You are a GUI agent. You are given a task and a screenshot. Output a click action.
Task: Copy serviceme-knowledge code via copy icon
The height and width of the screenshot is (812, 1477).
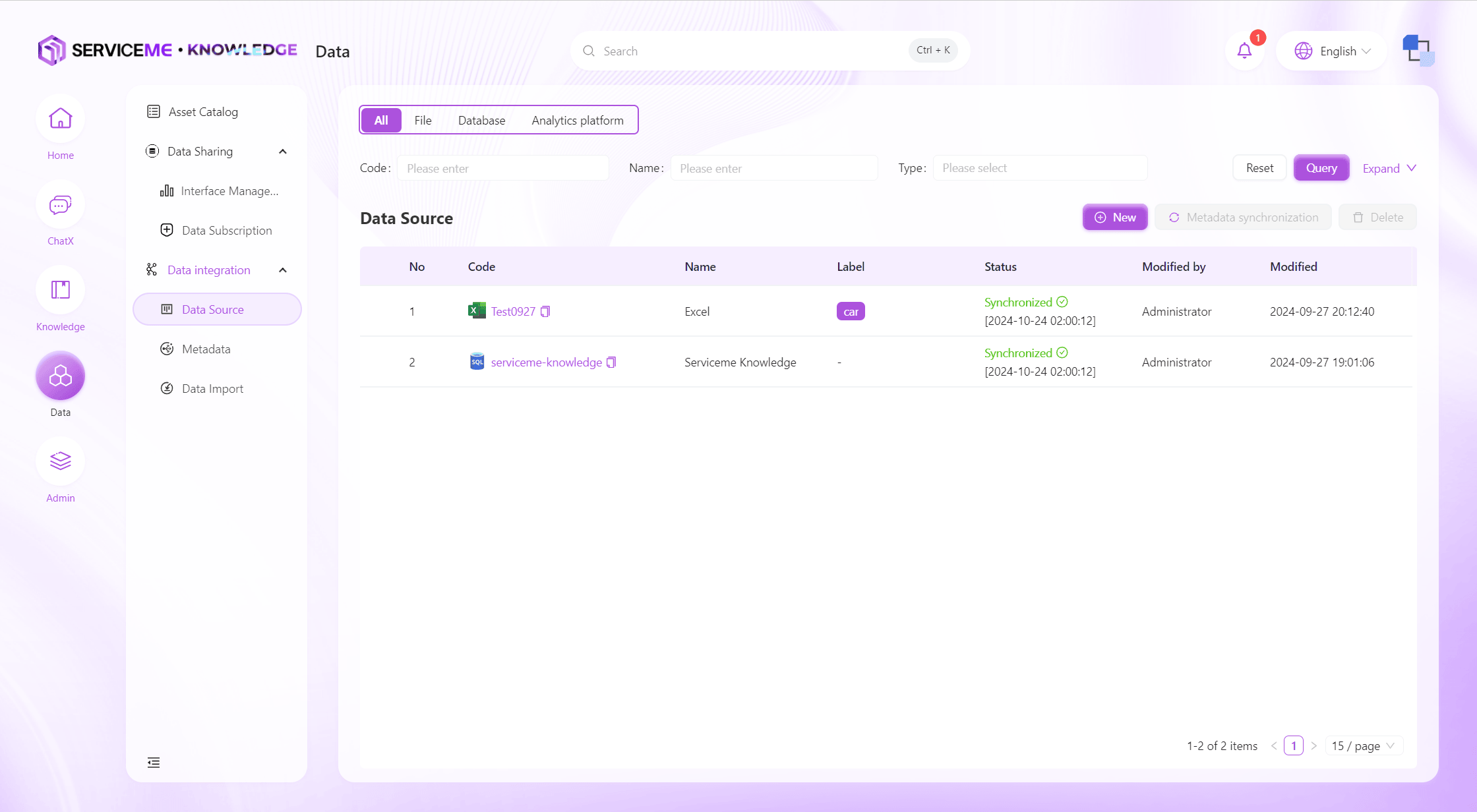[611, 362]
